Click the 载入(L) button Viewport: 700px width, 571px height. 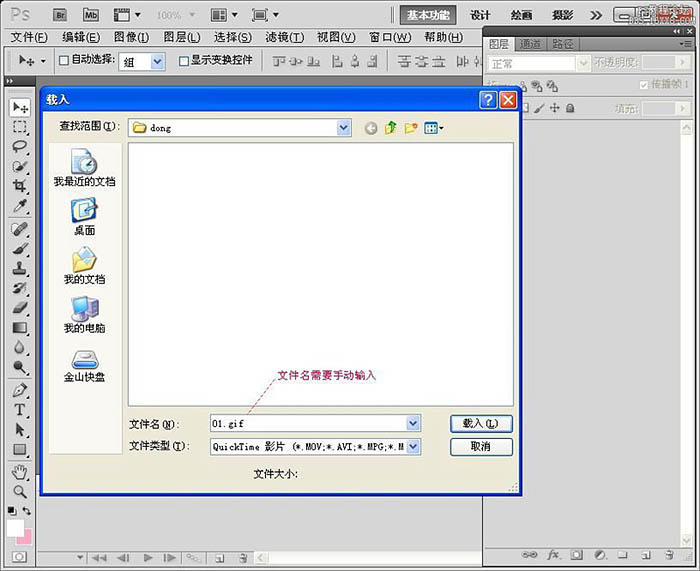pyautogui.click(x=481, y=424)
